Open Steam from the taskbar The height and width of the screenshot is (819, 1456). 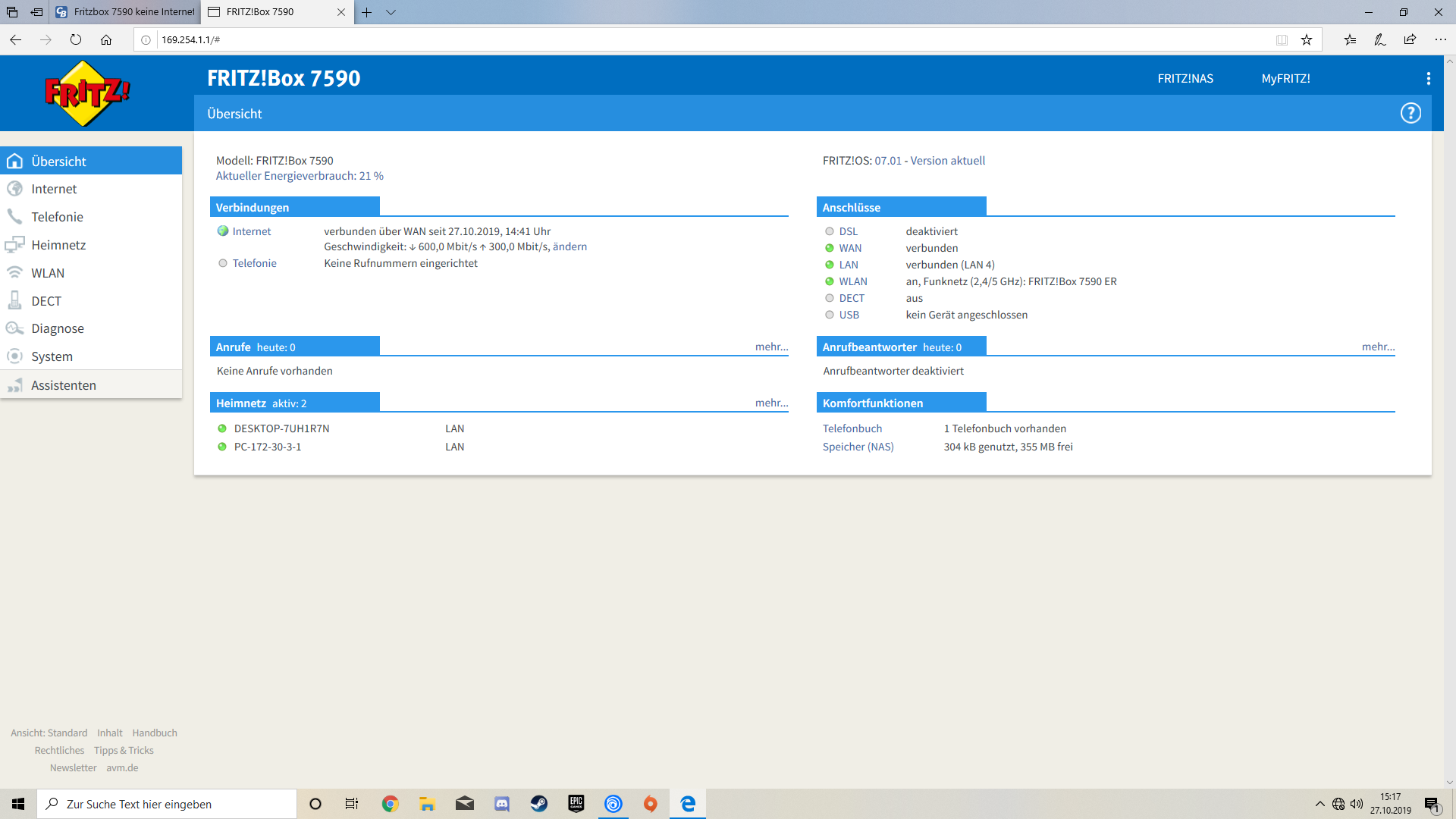click(x=538, y=804)
